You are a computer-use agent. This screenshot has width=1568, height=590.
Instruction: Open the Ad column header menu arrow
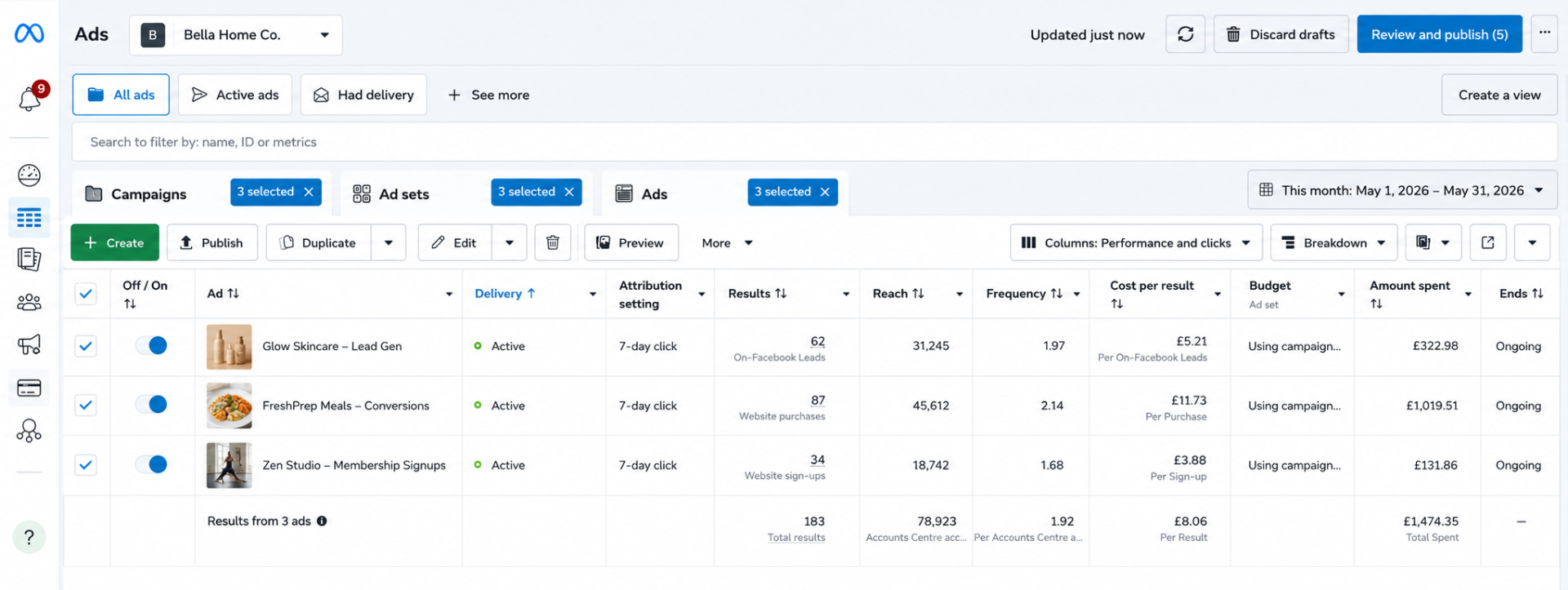tap(449, 294)
